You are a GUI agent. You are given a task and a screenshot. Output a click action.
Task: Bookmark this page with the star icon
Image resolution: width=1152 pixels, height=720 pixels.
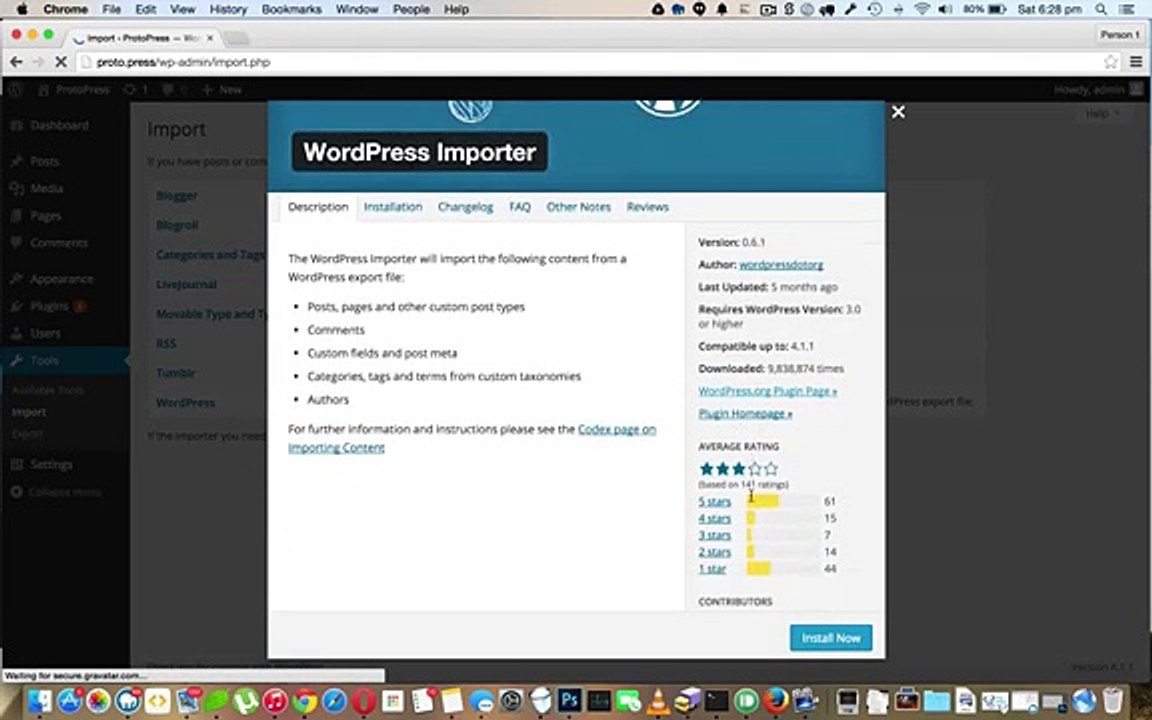point(1110,62)
